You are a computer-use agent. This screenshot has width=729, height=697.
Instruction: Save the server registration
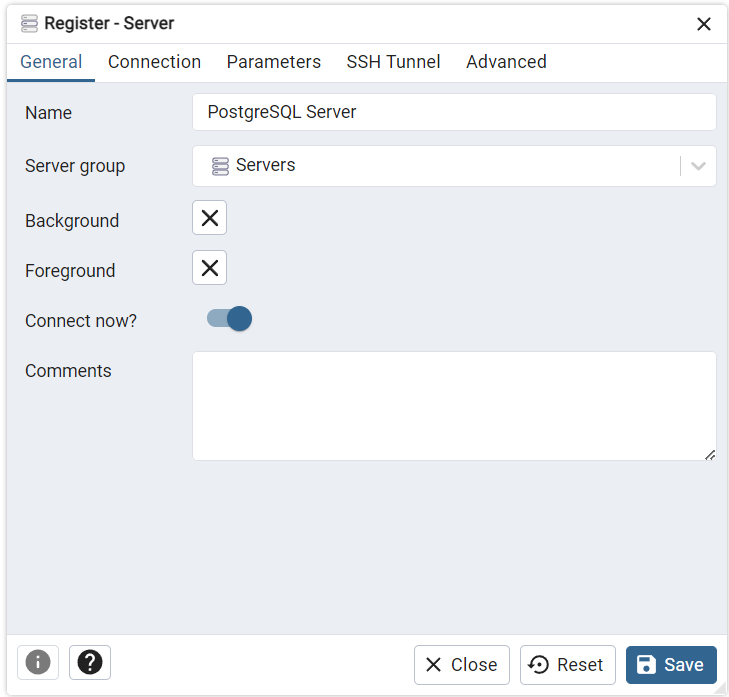point(671,664)
